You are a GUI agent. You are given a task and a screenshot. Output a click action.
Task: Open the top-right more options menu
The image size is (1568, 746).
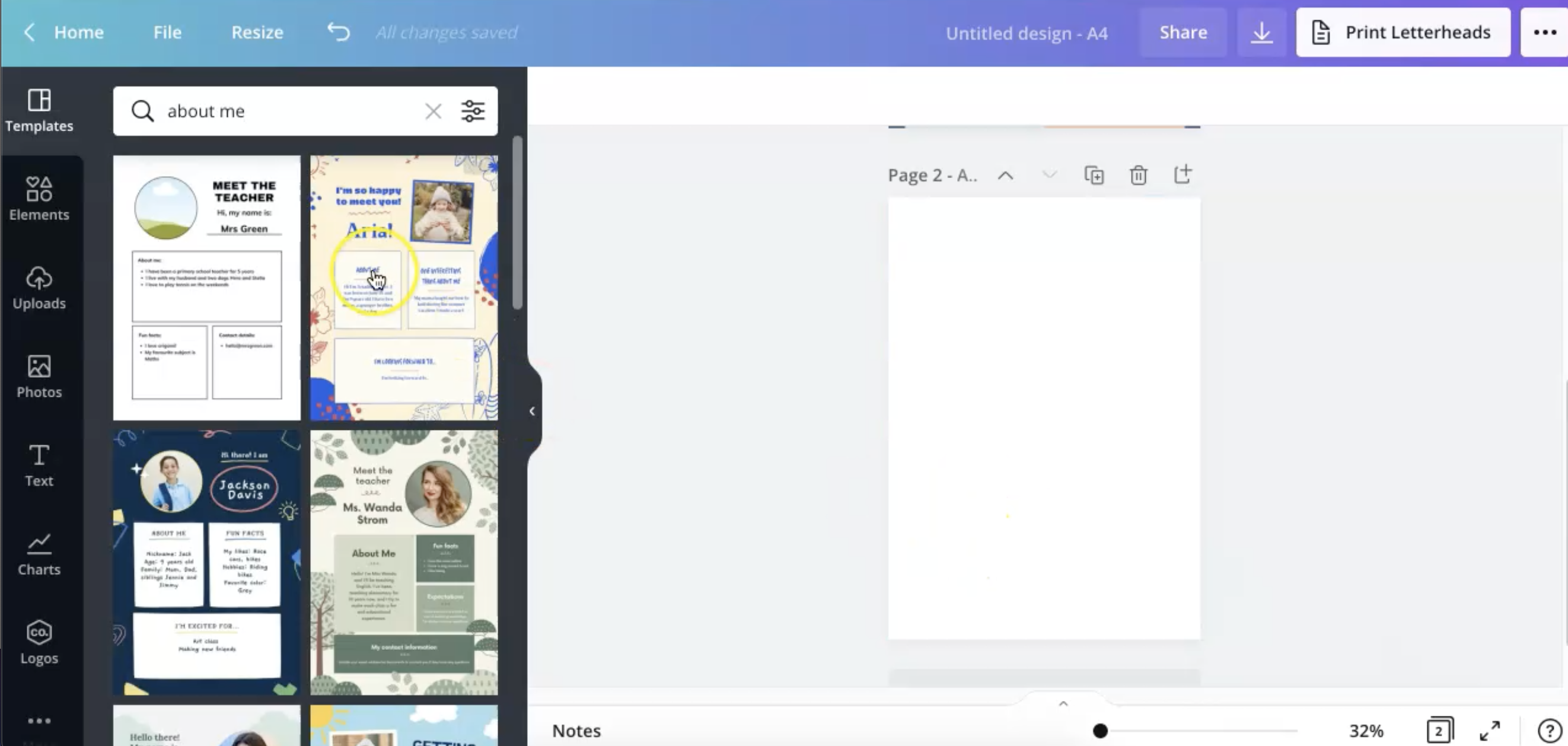[1545, 32]
